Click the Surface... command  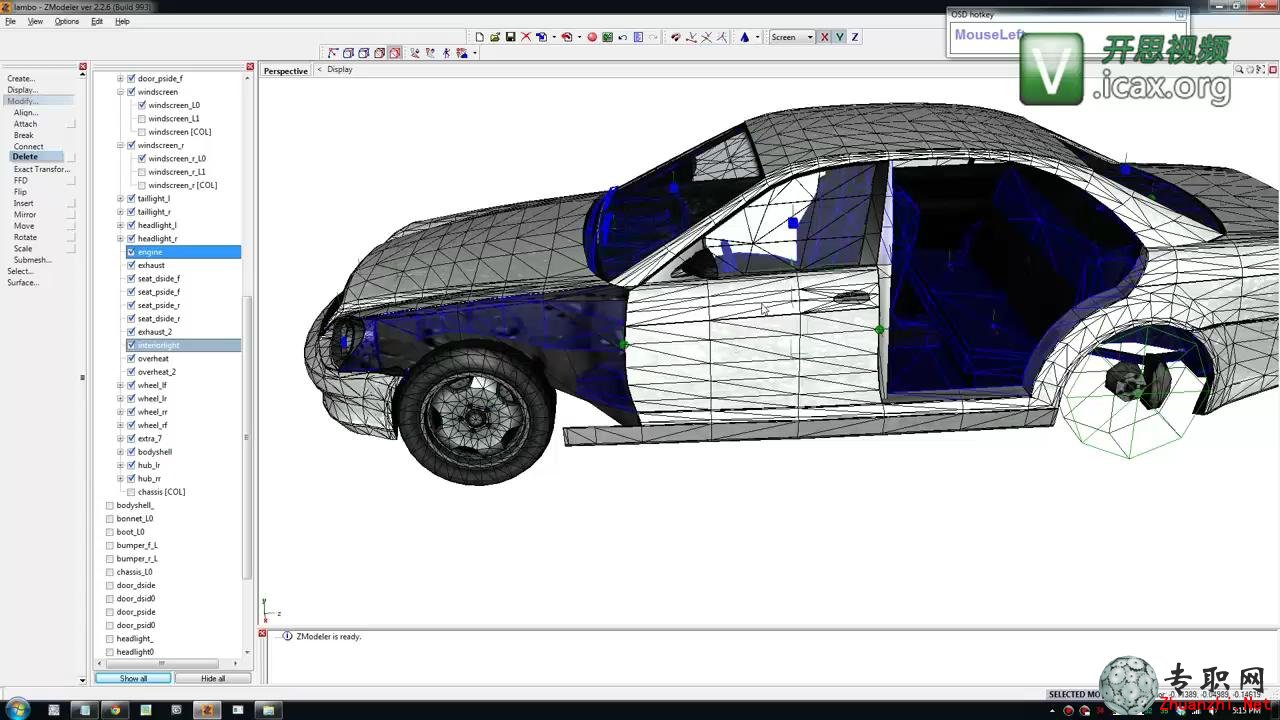(23, 283)
